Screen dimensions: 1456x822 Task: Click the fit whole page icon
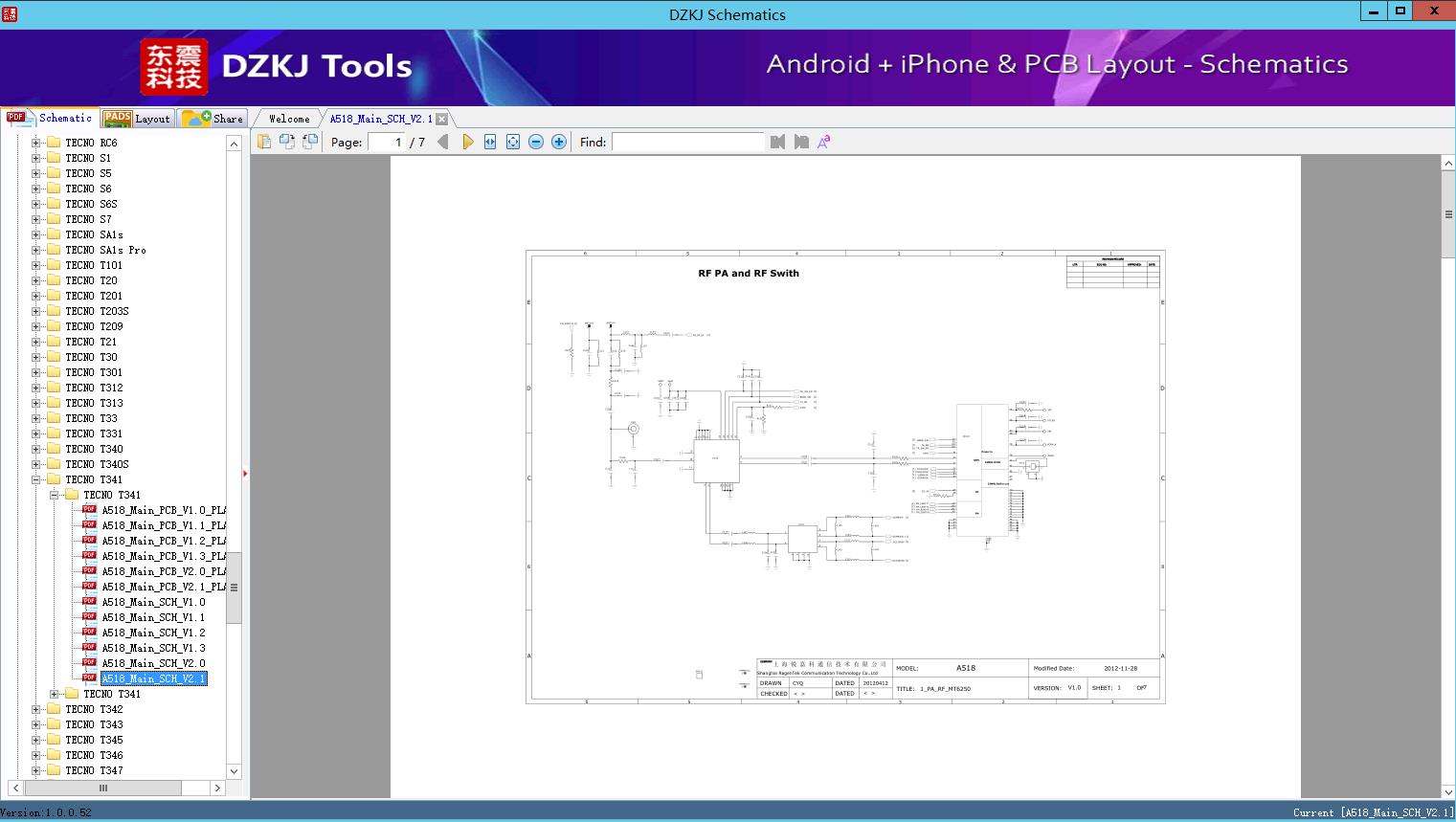pos(513,142)
